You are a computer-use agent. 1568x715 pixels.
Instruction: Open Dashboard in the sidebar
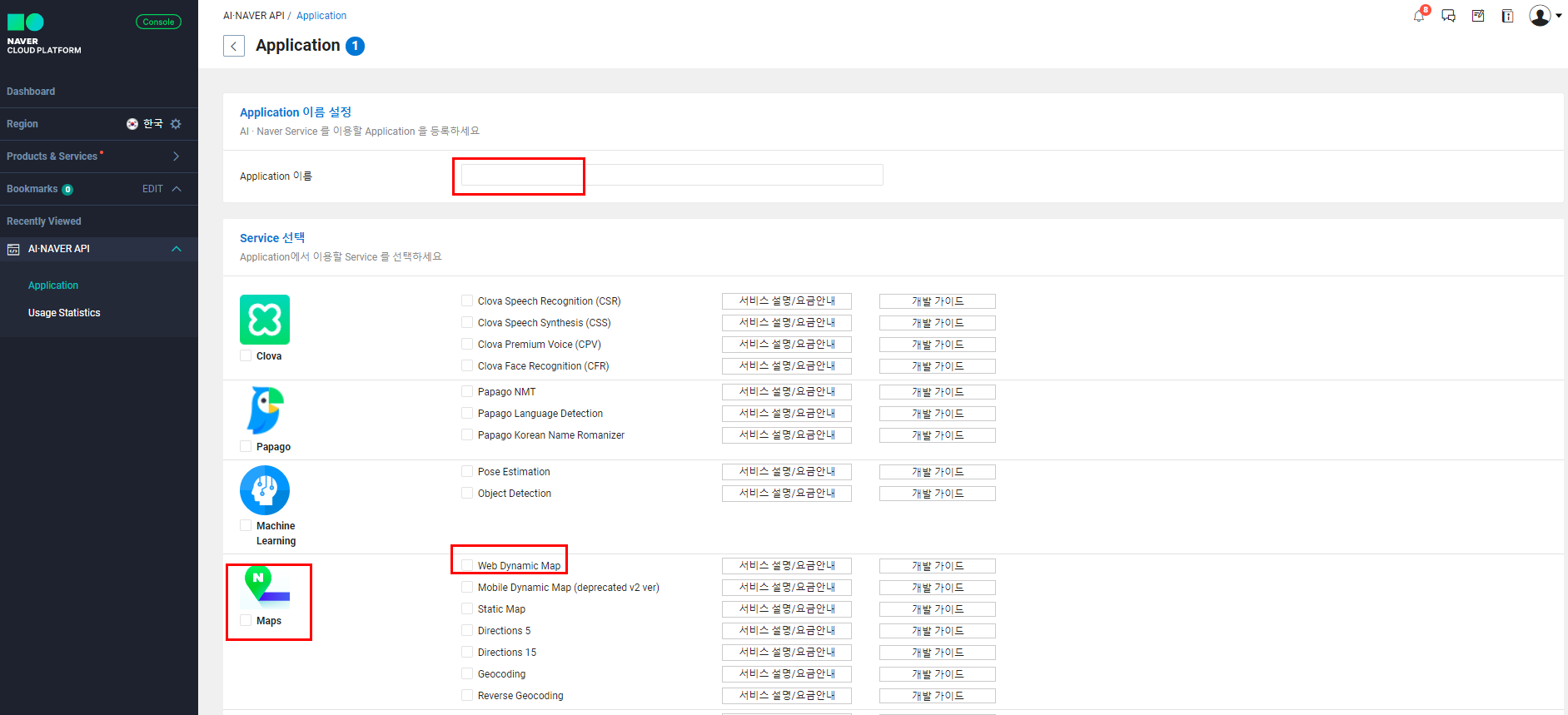[x=31, y=92]
